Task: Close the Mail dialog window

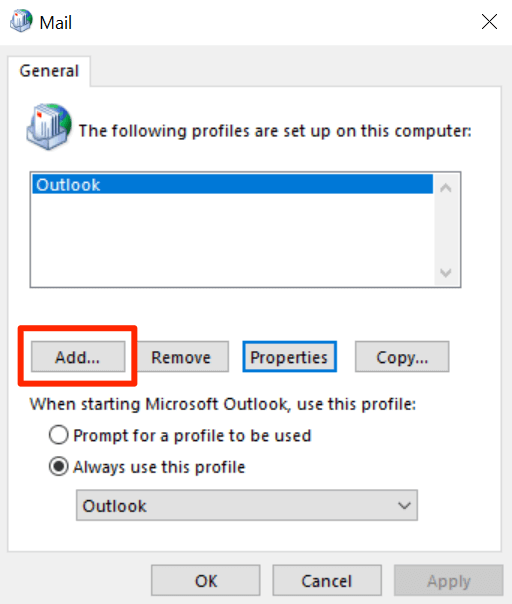Action: point(489,22)
